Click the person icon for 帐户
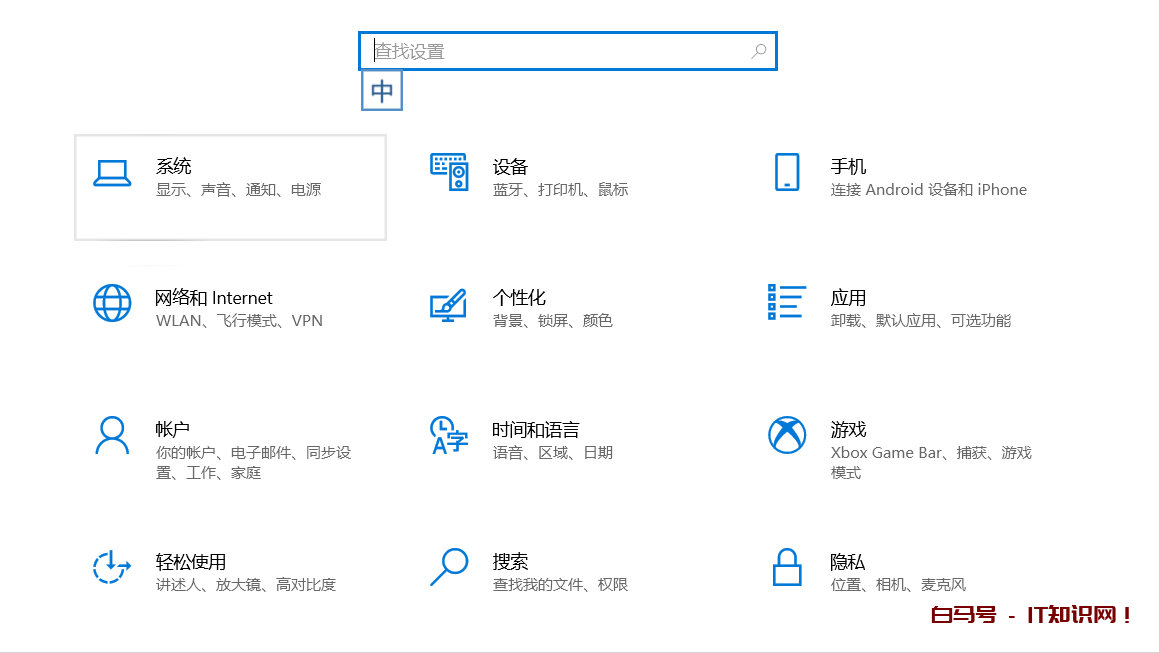Screen dimensions: 1159x653 [x=112, y=435]
